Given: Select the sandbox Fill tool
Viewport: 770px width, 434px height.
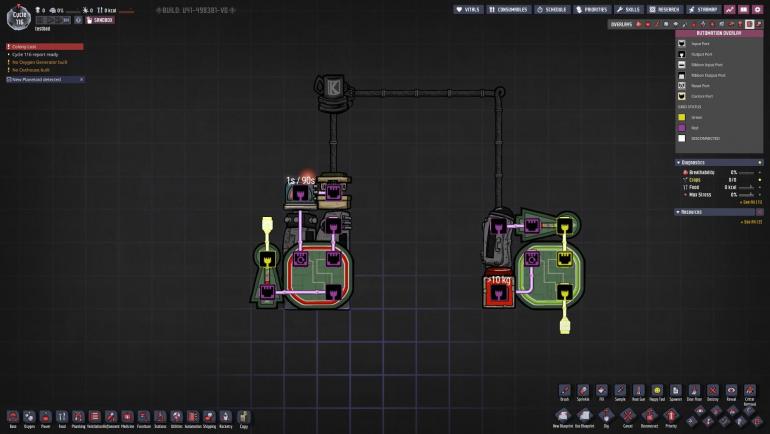Looking at the screenshot, I should [602, 392].
